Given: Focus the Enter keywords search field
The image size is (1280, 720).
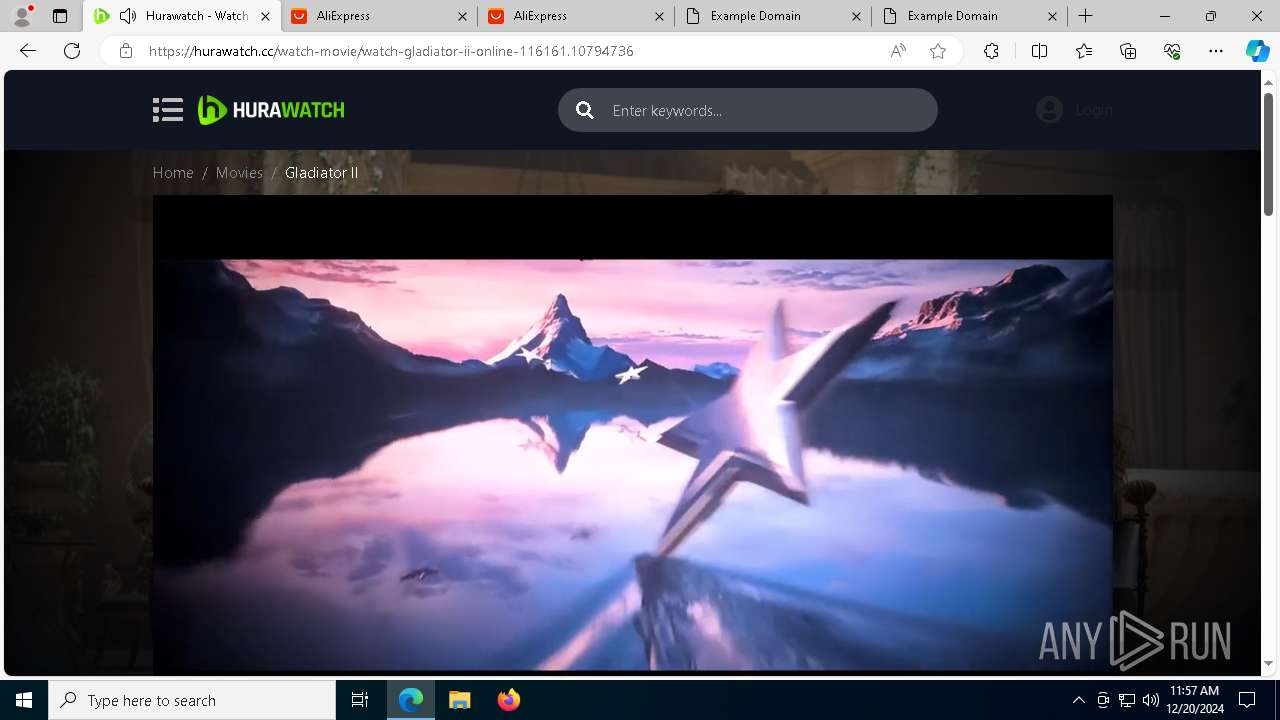Looking at the screenshot, I should 747,110.
